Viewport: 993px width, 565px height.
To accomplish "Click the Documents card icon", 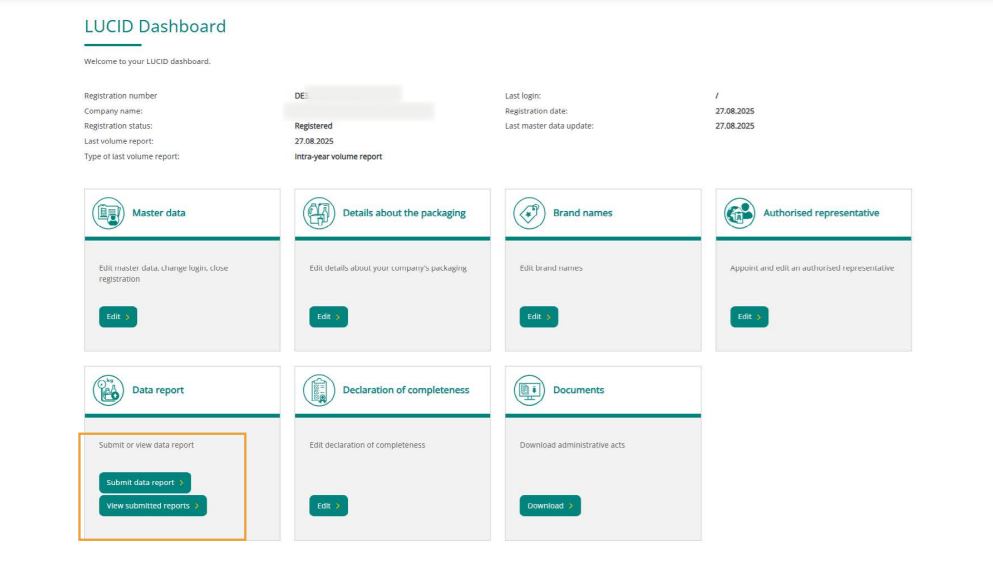I will 529,390.
